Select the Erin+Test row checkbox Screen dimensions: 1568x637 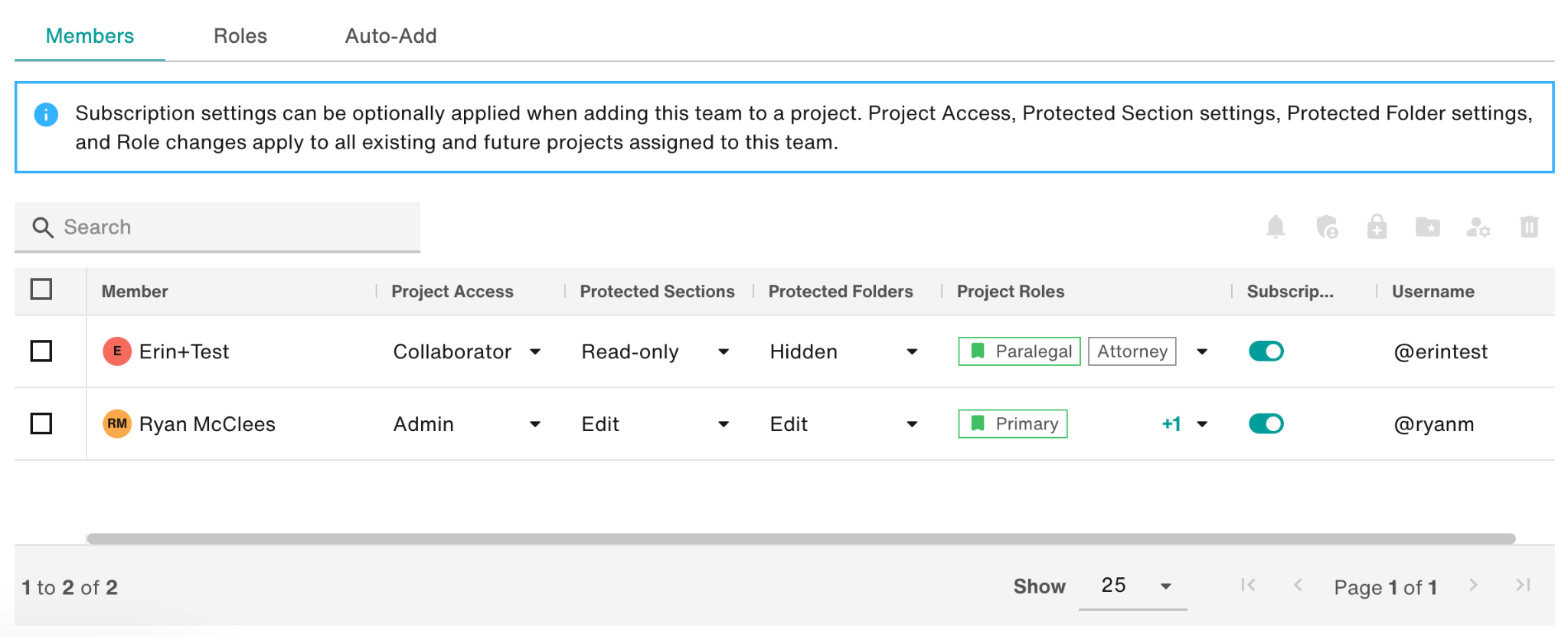pos(41,351)
